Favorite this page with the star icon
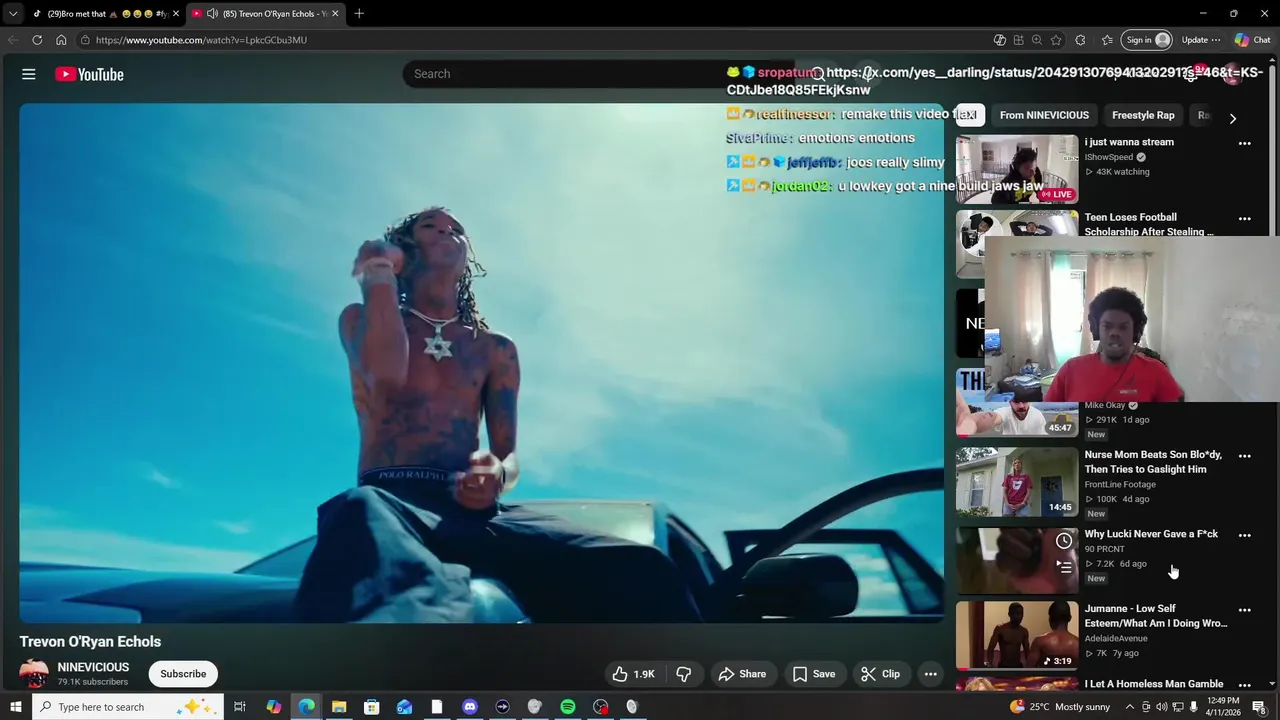The image size is (1280, 720). (1056, 40)
